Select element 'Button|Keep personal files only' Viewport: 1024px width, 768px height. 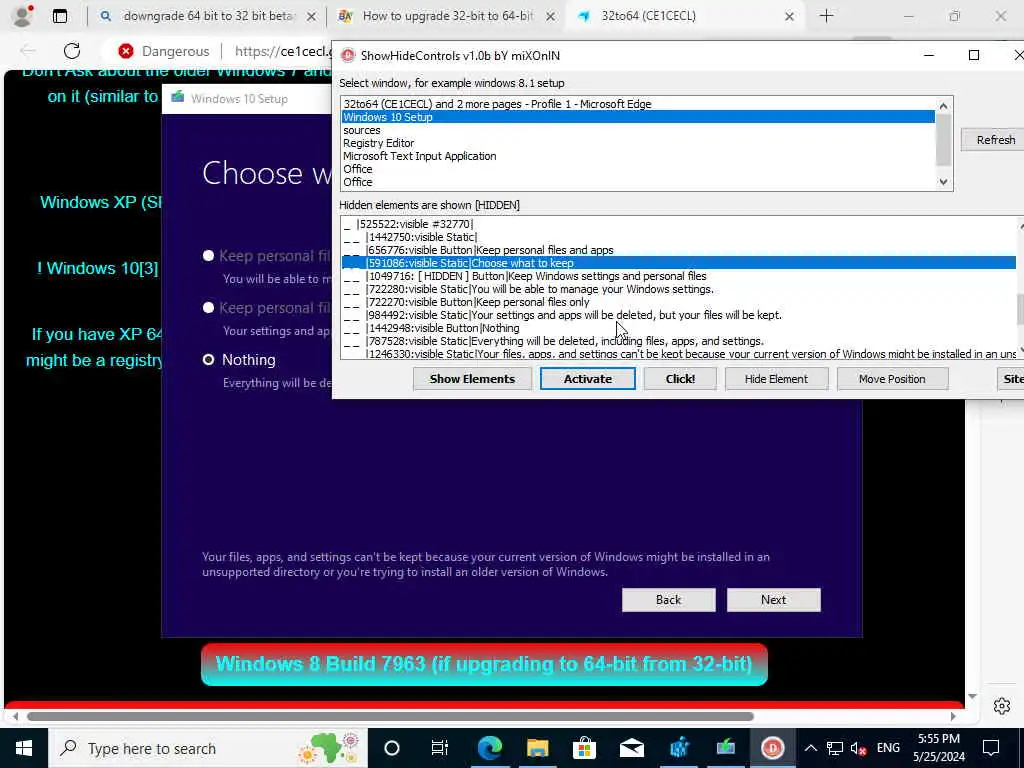pyautogui.click(x=679, y=302)
